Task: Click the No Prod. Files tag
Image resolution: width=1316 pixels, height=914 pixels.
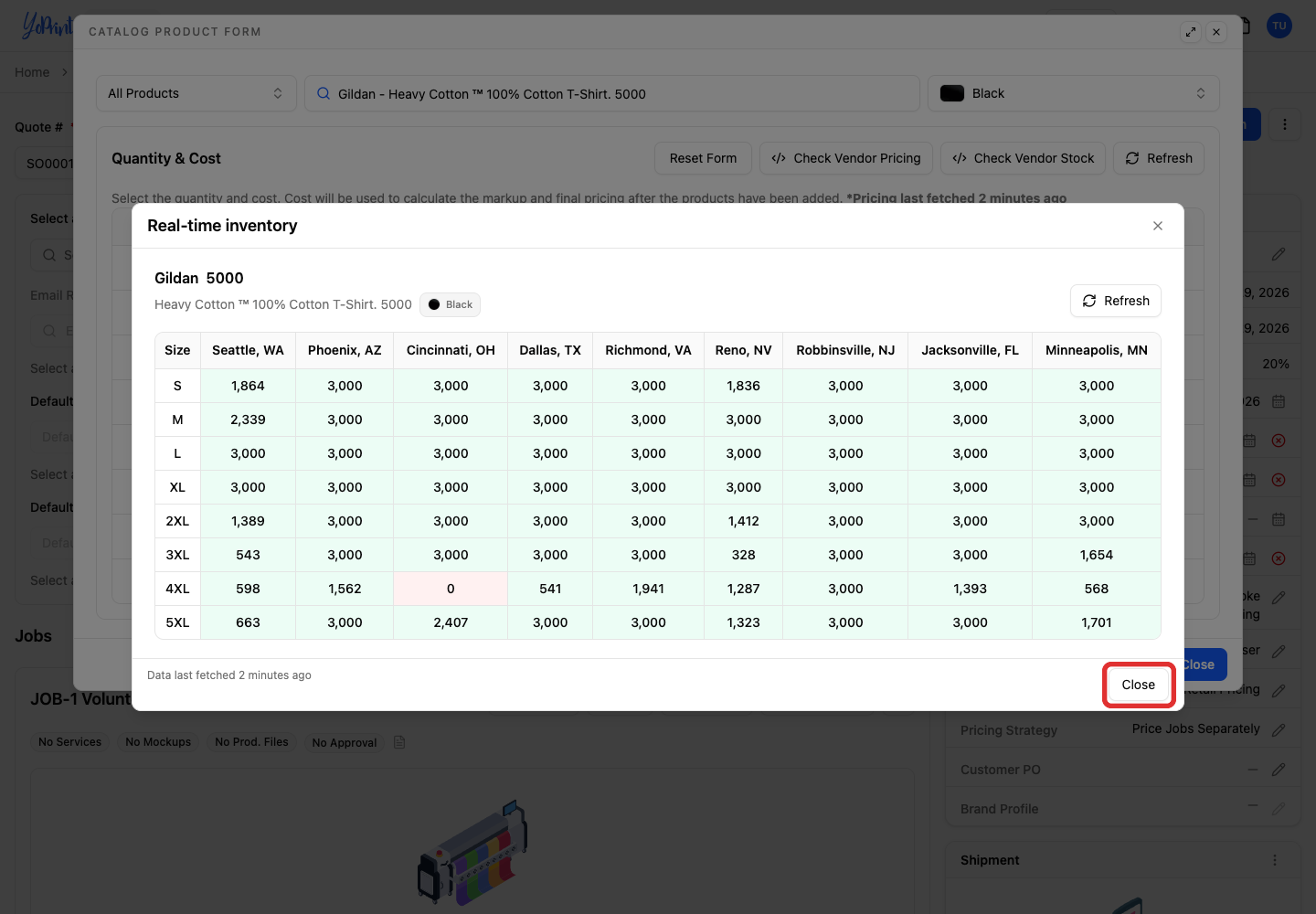Action: click(251, 742)
